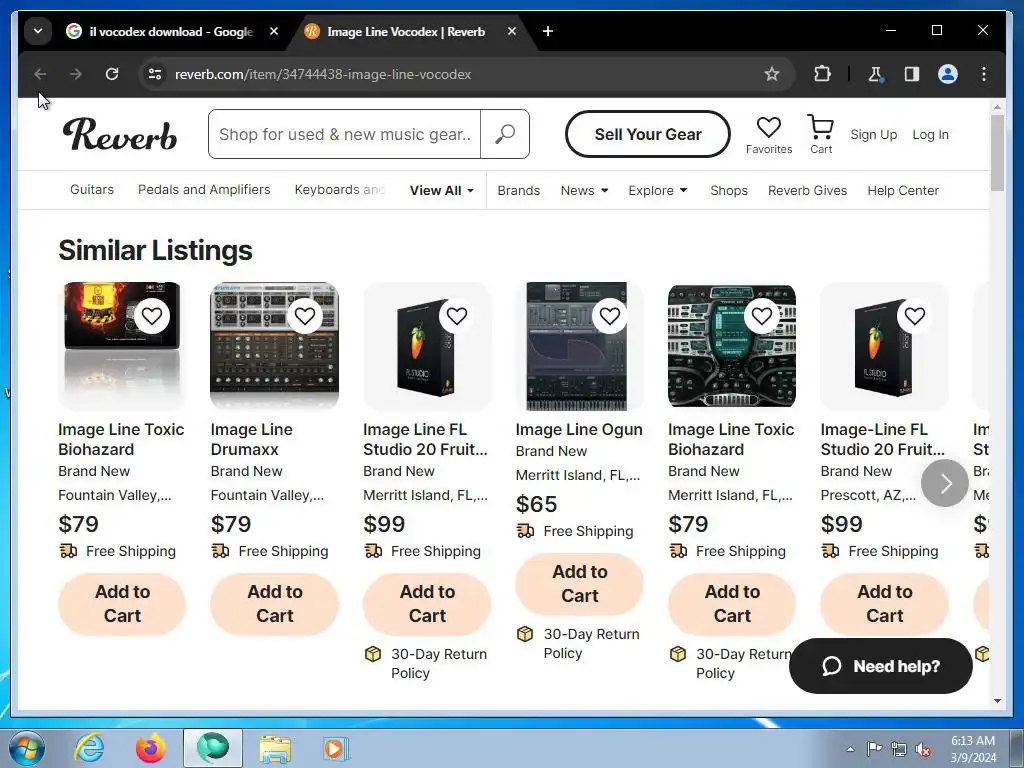Open the Shops nav item

(729, 191)
